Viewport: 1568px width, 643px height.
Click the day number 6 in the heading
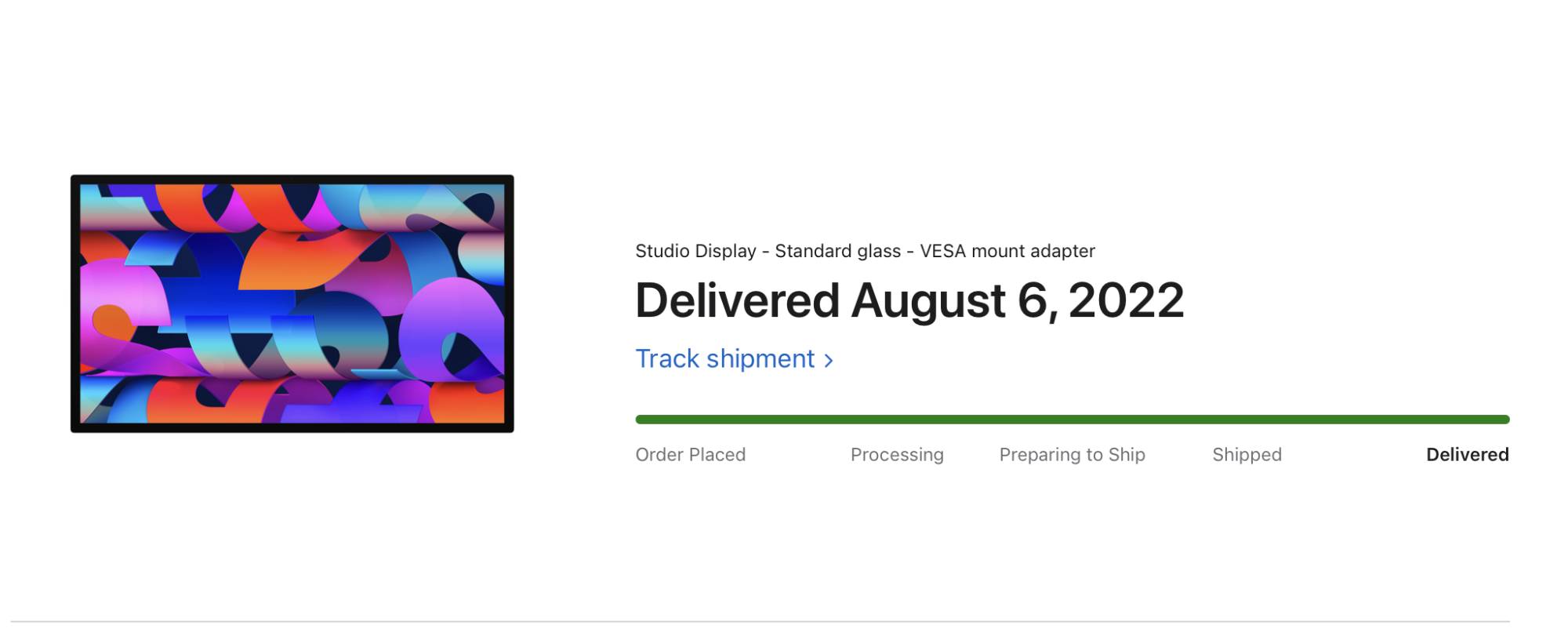pos(1035,301)
